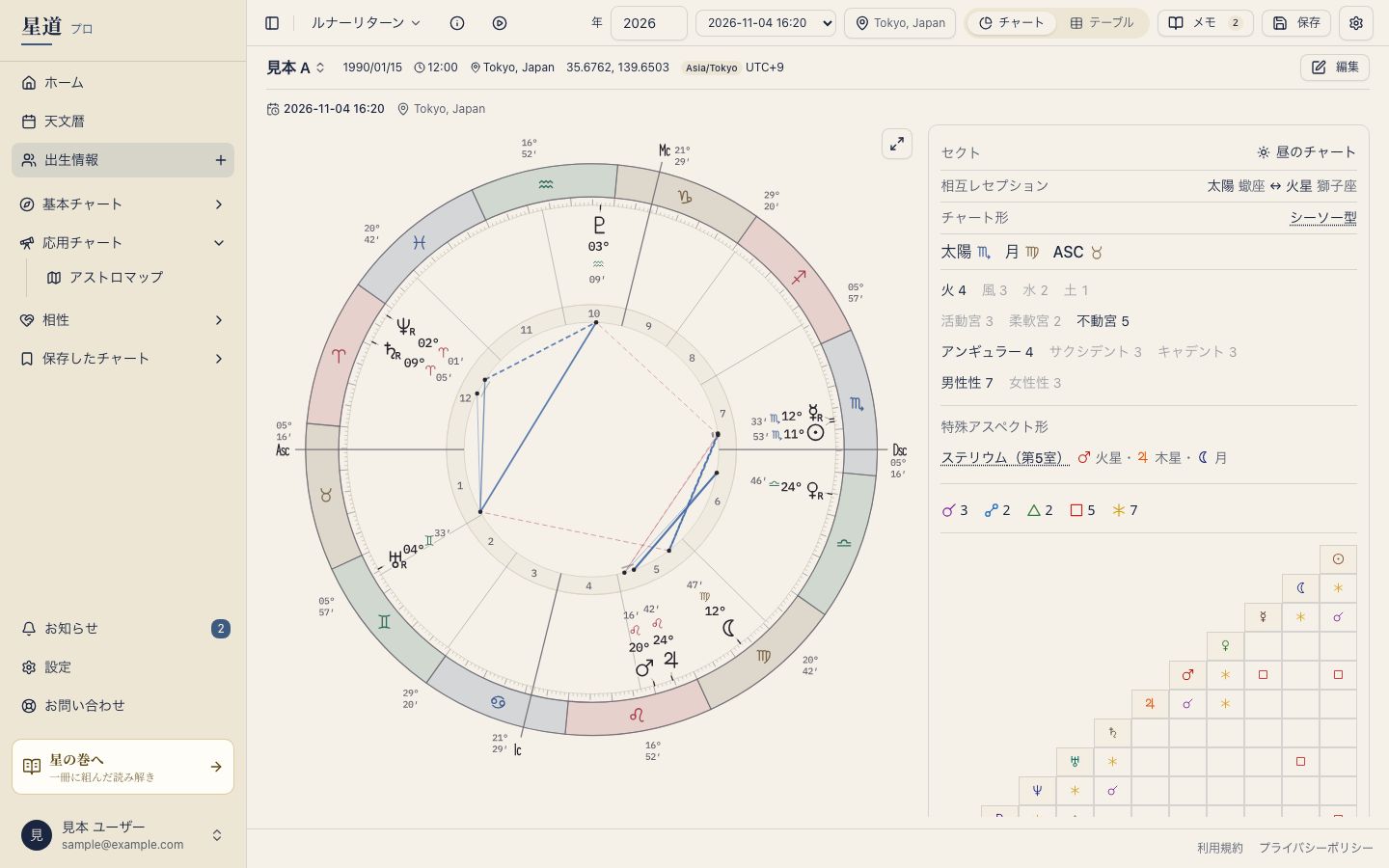Expand 保存したチャート section
1389x868 pixels.
pos(123,359)
